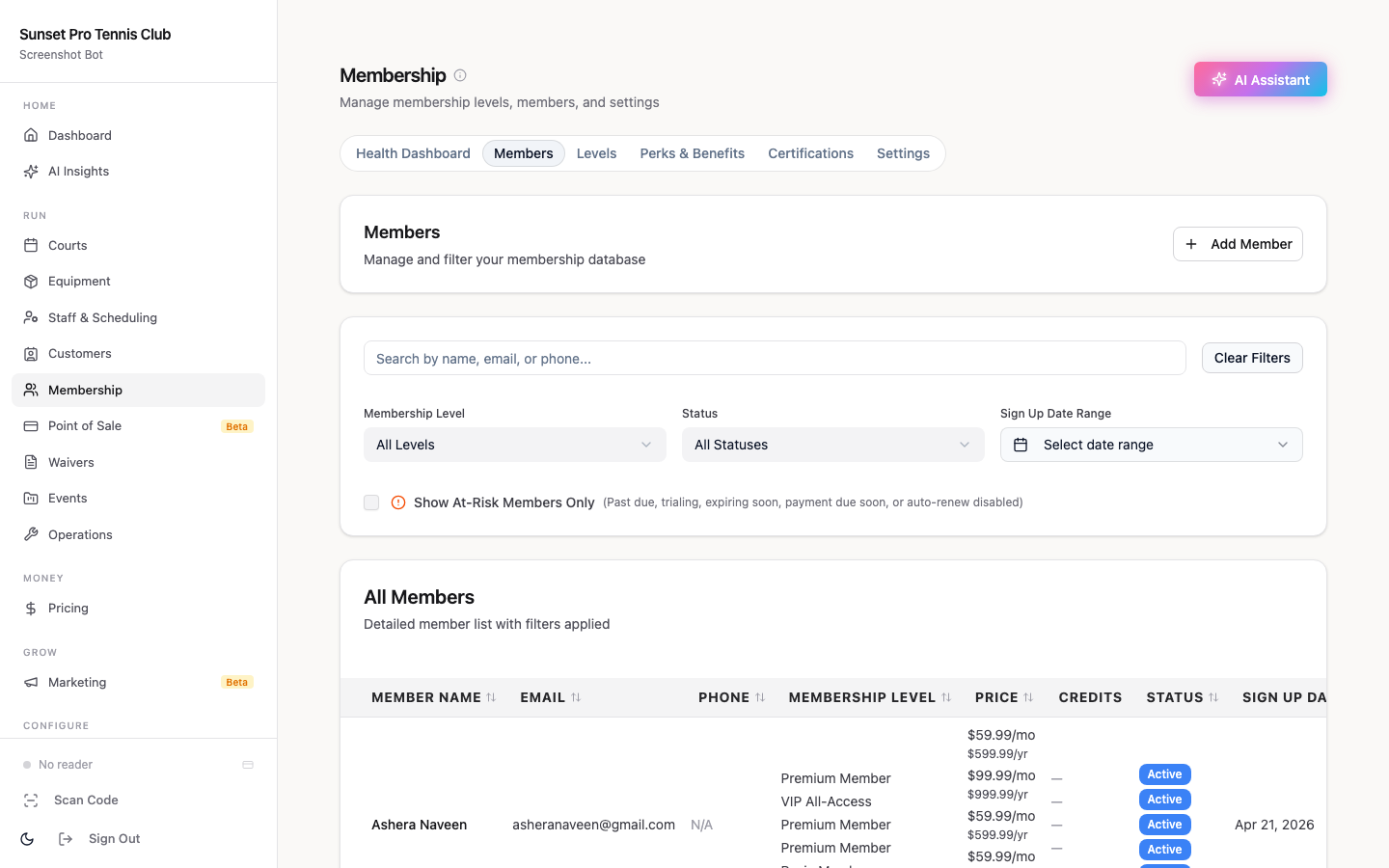Select the Courts calendar icon
Image resolution: width=1389 pixels, height=868 pixels.
click(31, 245)
